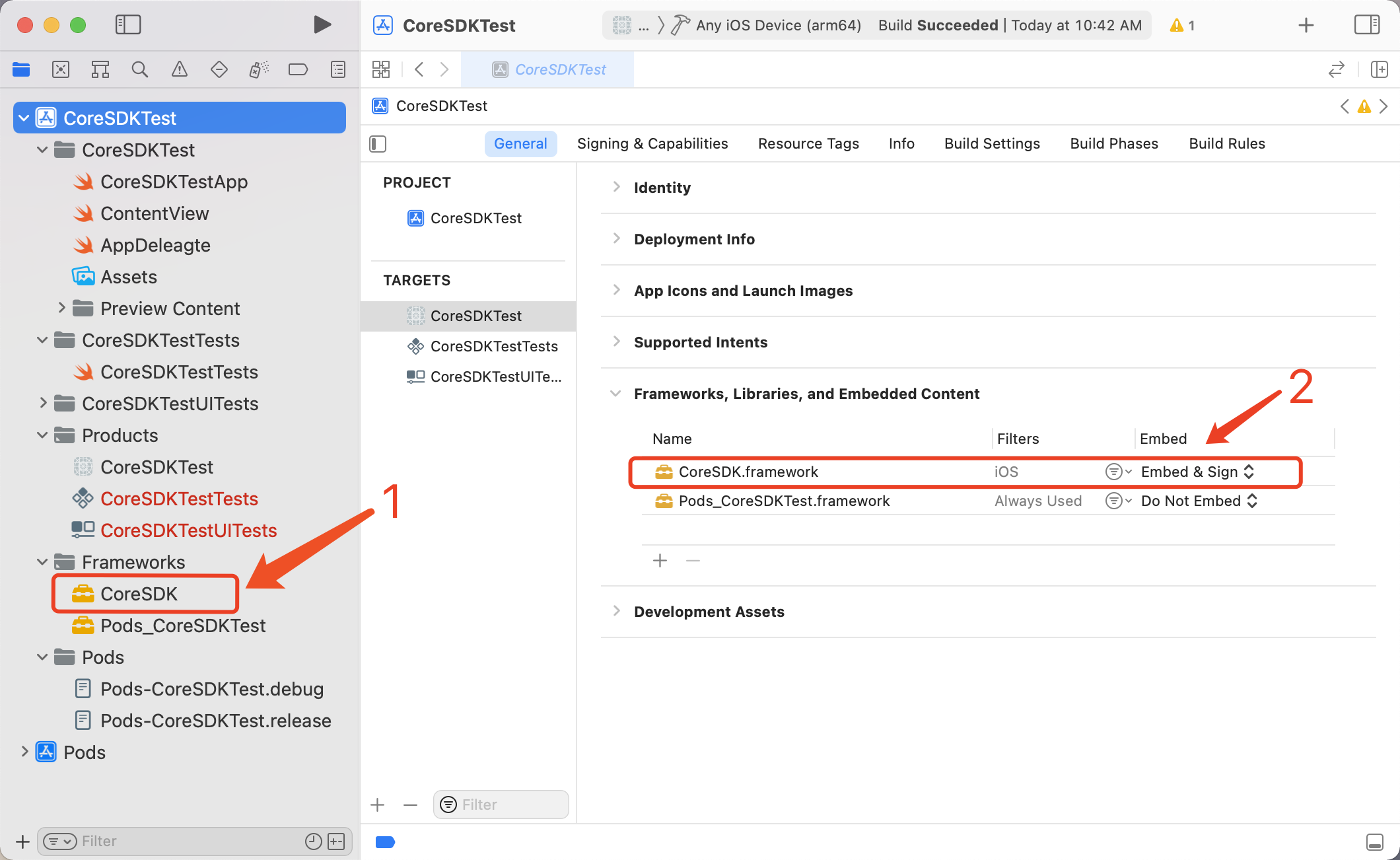Expand the Pods project at bottom
Image resolution: width=1400 pixels, height=860 pixels.
(24, 752)
